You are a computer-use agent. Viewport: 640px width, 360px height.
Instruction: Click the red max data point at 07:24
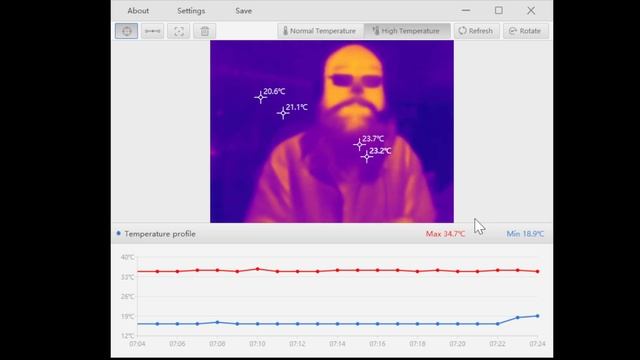click(x=538, y=271)
